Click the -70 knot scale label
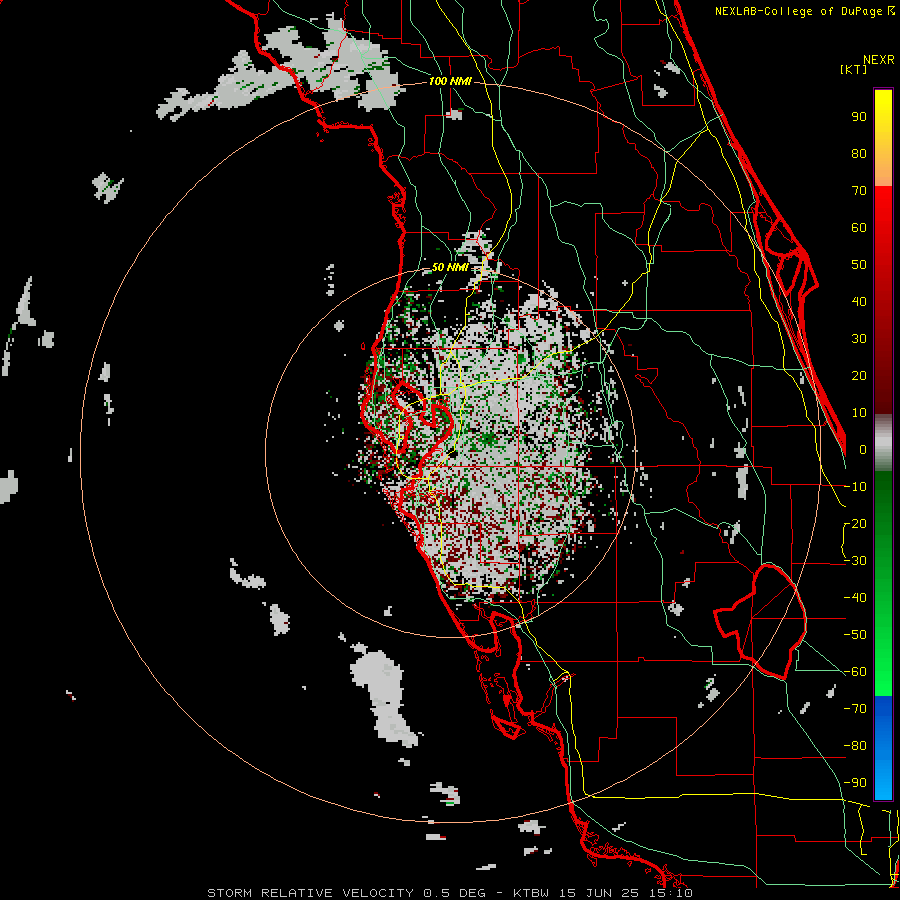The image size is (900, 900). (x=855, y=709)
